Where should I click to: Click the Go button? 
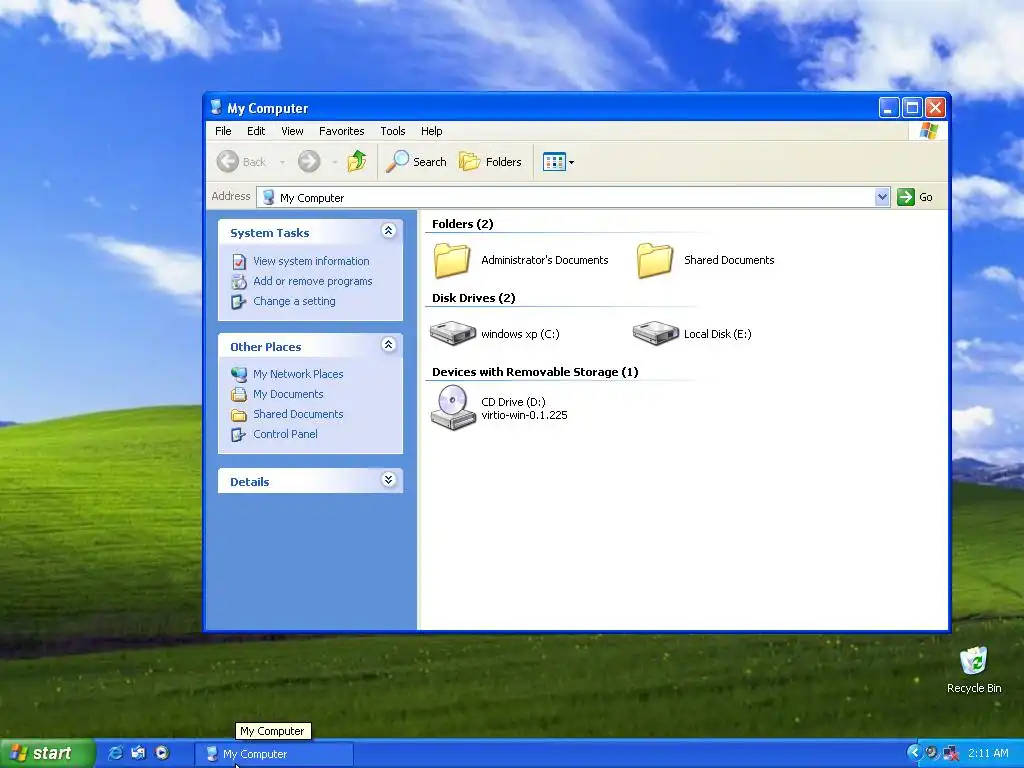point(915,197)
